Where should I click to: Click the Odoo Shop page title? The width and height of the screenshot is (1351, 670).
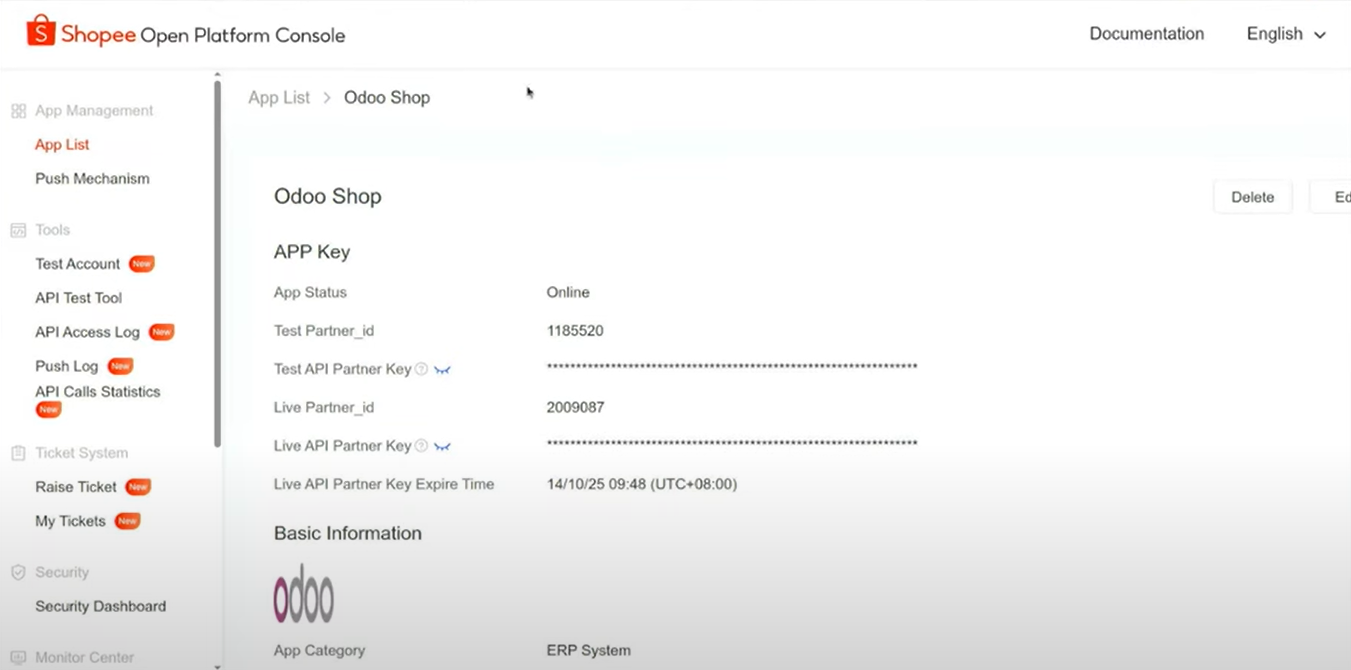tap(328, 197)
